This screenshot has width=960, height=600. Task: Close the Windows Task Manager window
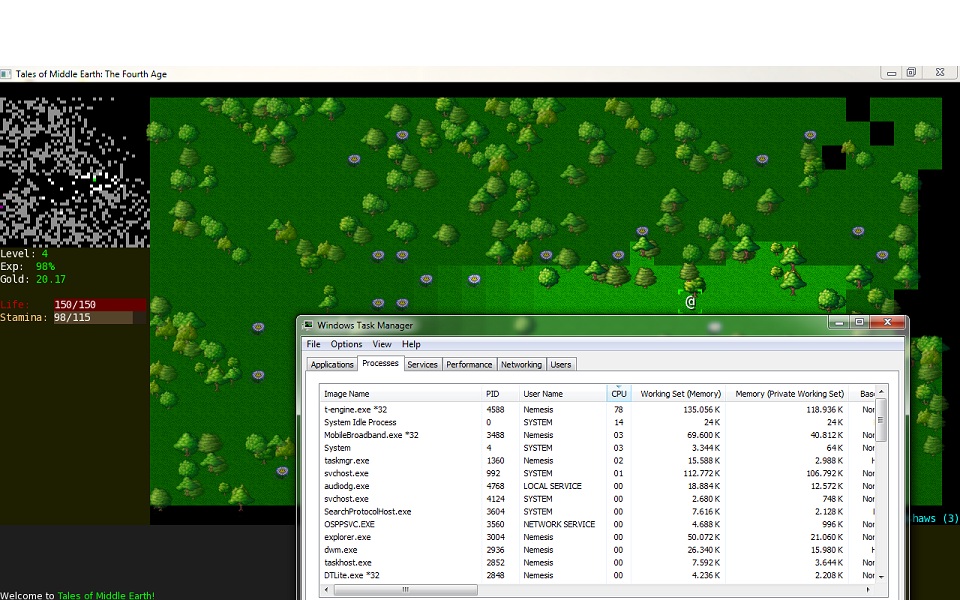(887, 322)
